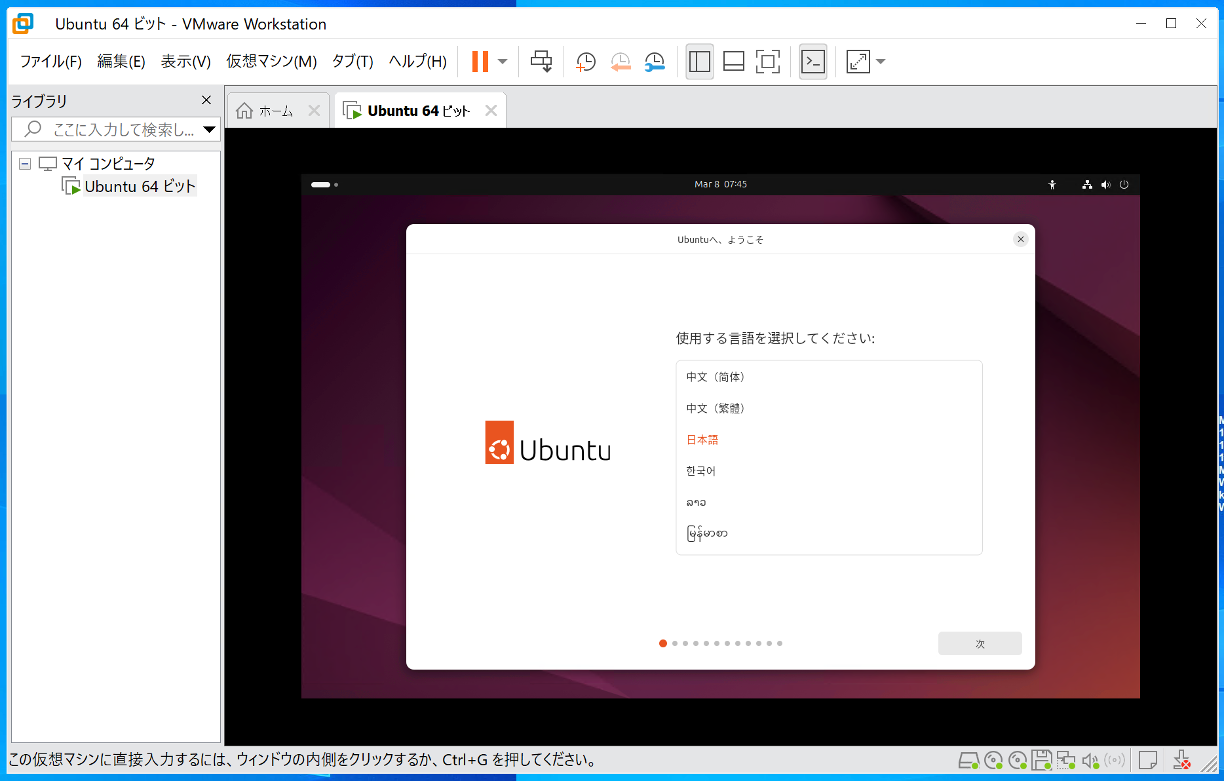Click the network adapter status icon

[x=1066, y=761]
